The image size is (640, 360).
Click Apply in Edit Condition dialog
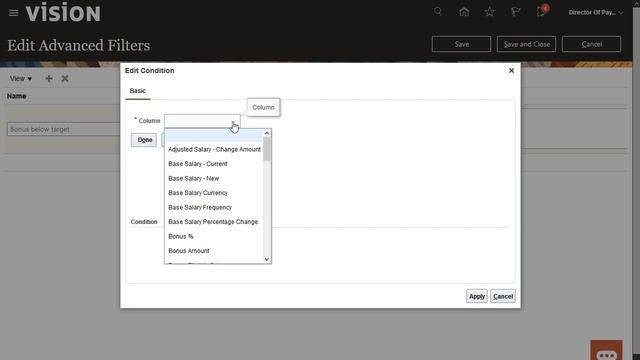coord(477,296)
